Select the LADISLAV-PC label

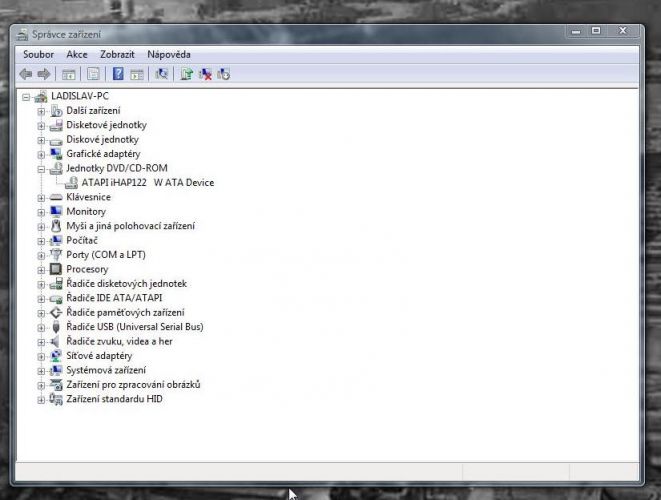[x=80, y=96]
